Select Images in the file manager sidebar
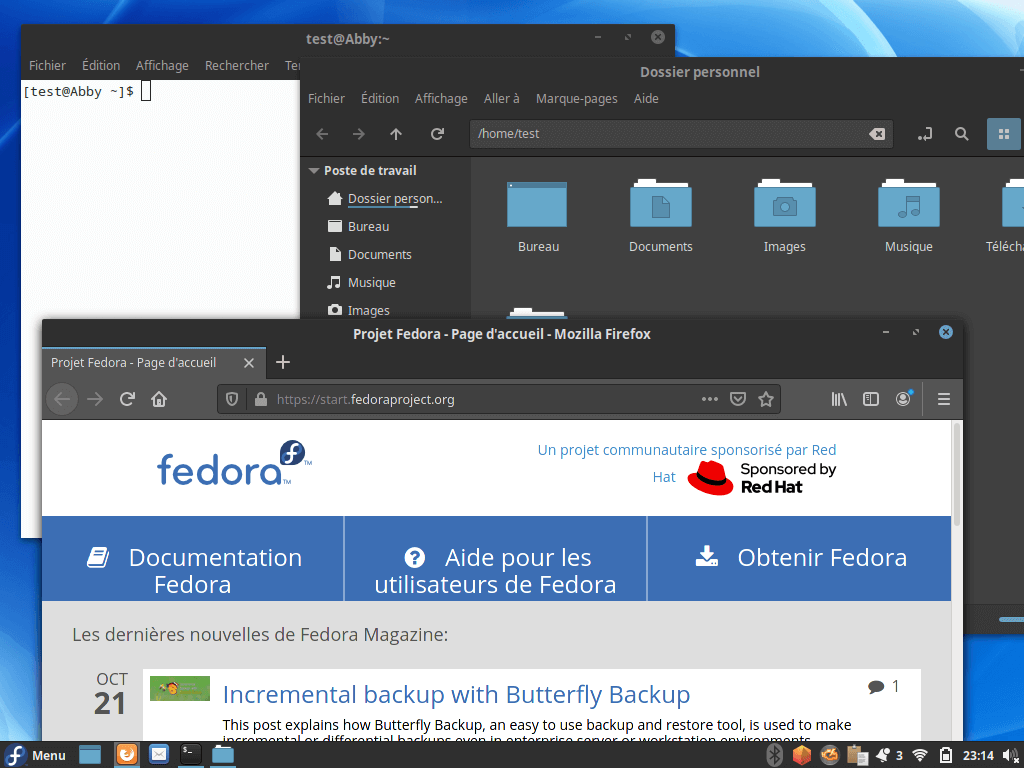Image resolution: width=1024 pixels, height=768 pixels. tap(359, 311)
